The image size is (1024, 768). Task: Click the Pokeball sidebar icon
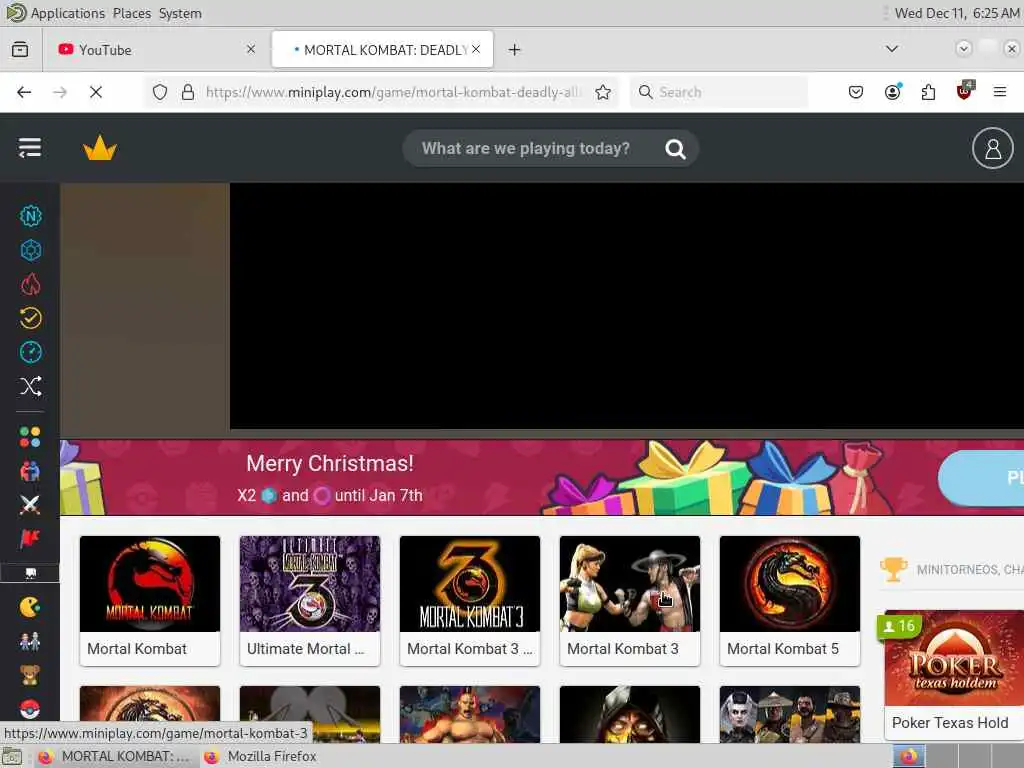point(30,709)
